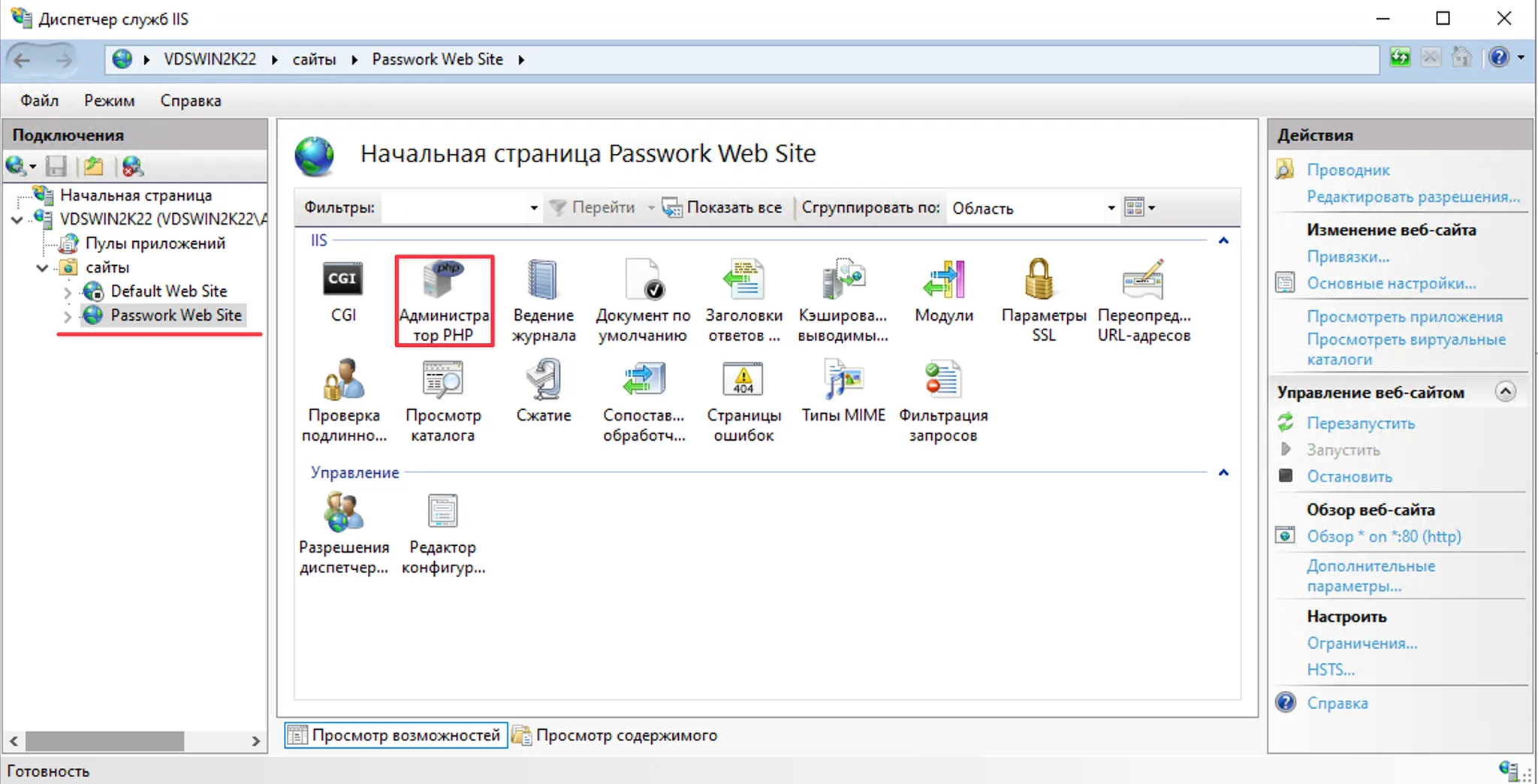This screenshot has height=784, width=1538.
Task: Click the scrollbar right arrow in Connections pane
Action: click(x=256, y=741)
